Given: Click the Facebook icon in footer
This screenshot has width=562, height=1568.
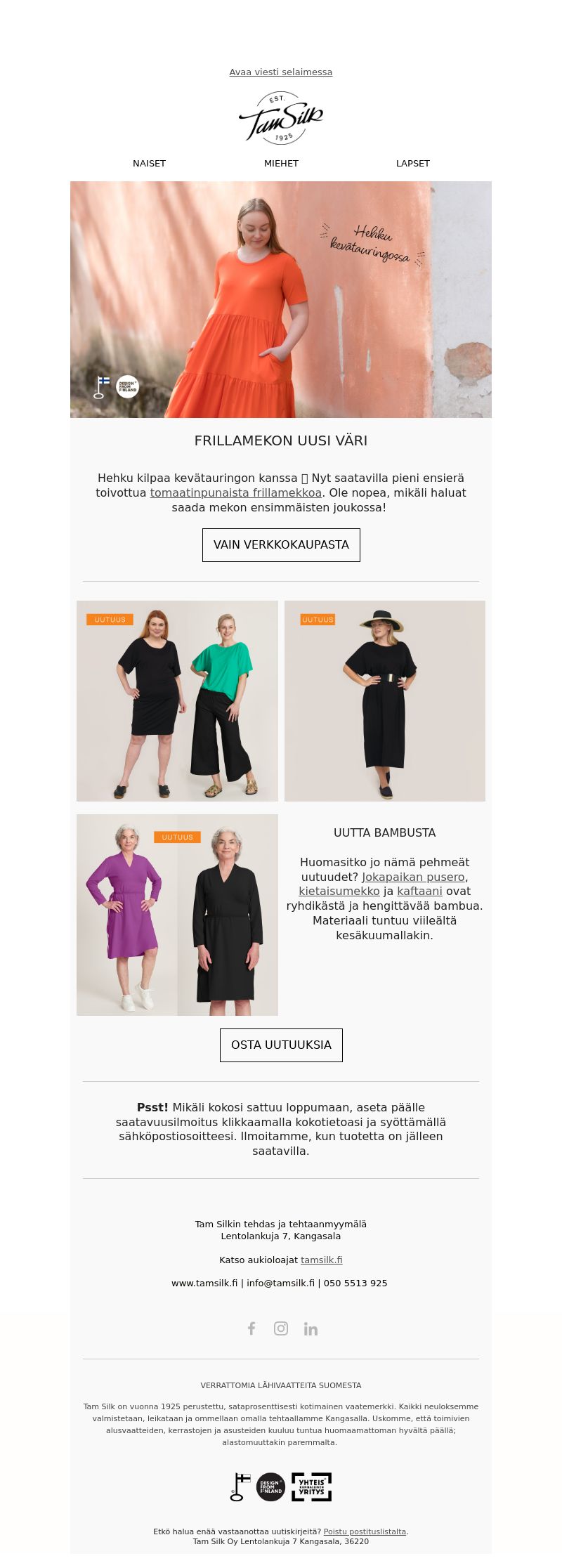Looking at the screenshot, I should (x=251, y=1328).
